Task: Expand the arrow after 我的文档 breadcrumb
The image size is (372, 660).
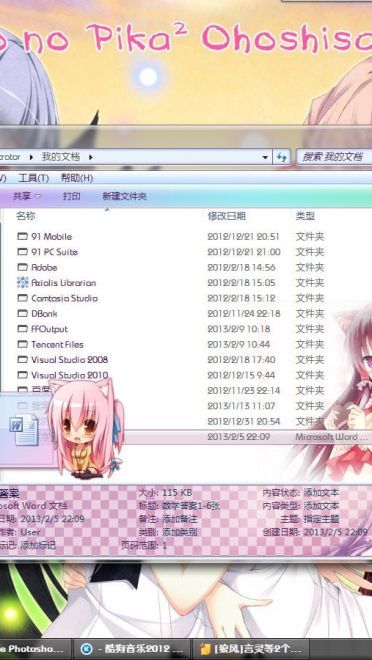Action: [90, 157]
